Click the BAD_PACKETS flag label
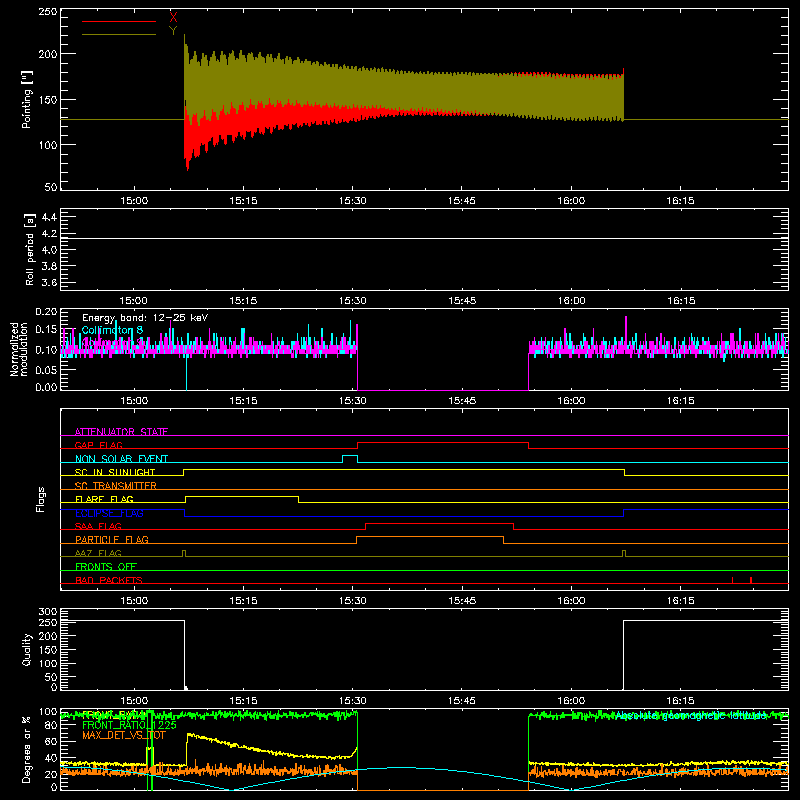This screenshot has height=800, width=800. pos(109,580)
